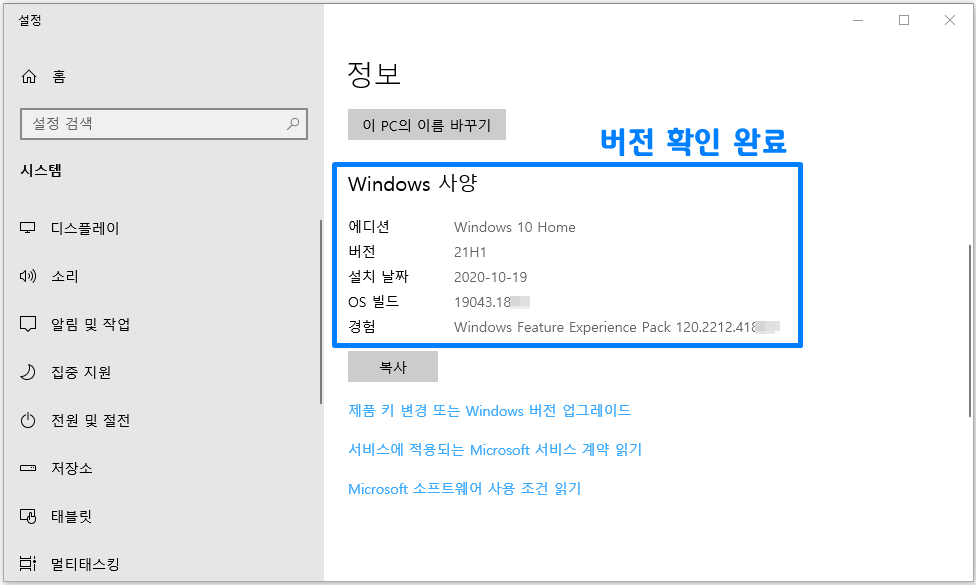Click the 에디션 label
The image size is (976, 585).
[368, 227]
